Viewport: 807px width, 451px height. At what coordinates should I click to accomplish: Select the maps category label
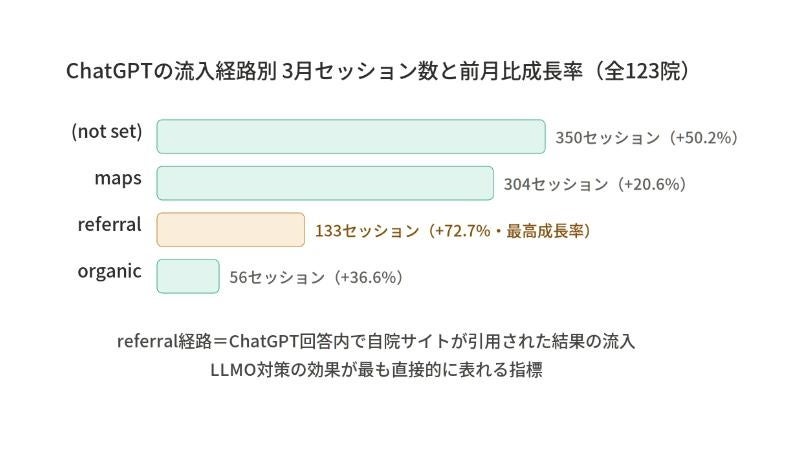point(118,178)
